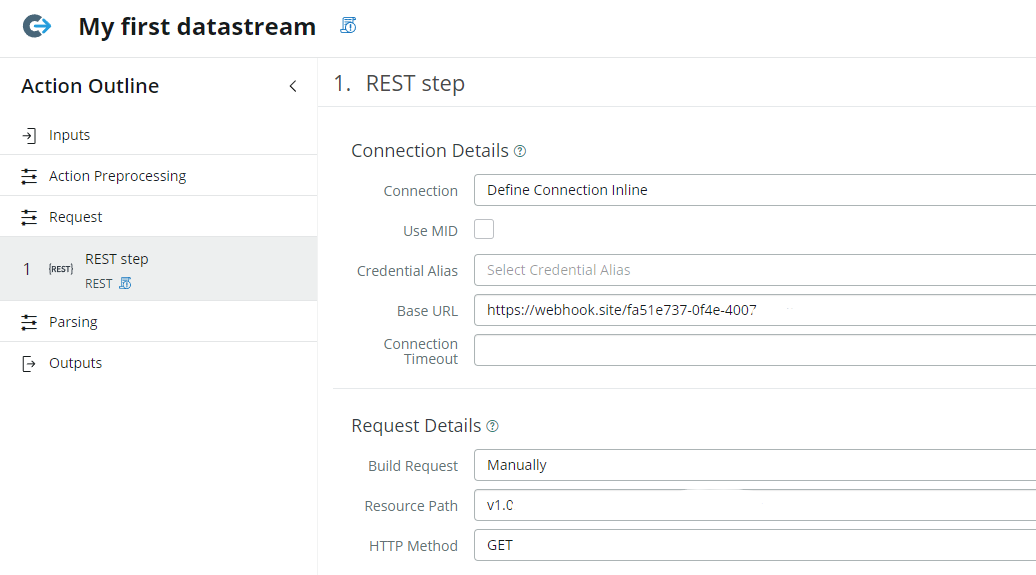The height and width of the screenshot is (575, 1036).
Task: Enable the Use MID checkbox
Action: (484, 230)
